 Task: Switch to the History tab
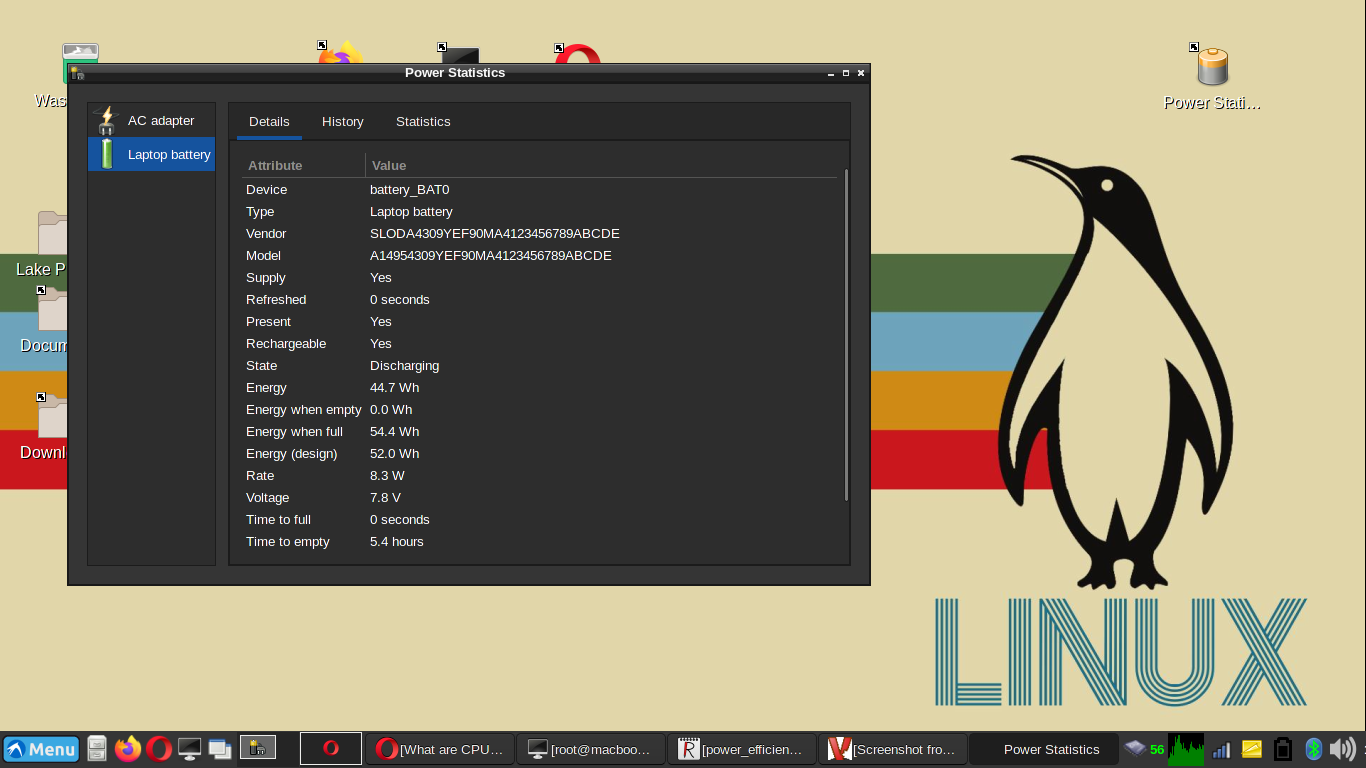click(x=342, y=121)
